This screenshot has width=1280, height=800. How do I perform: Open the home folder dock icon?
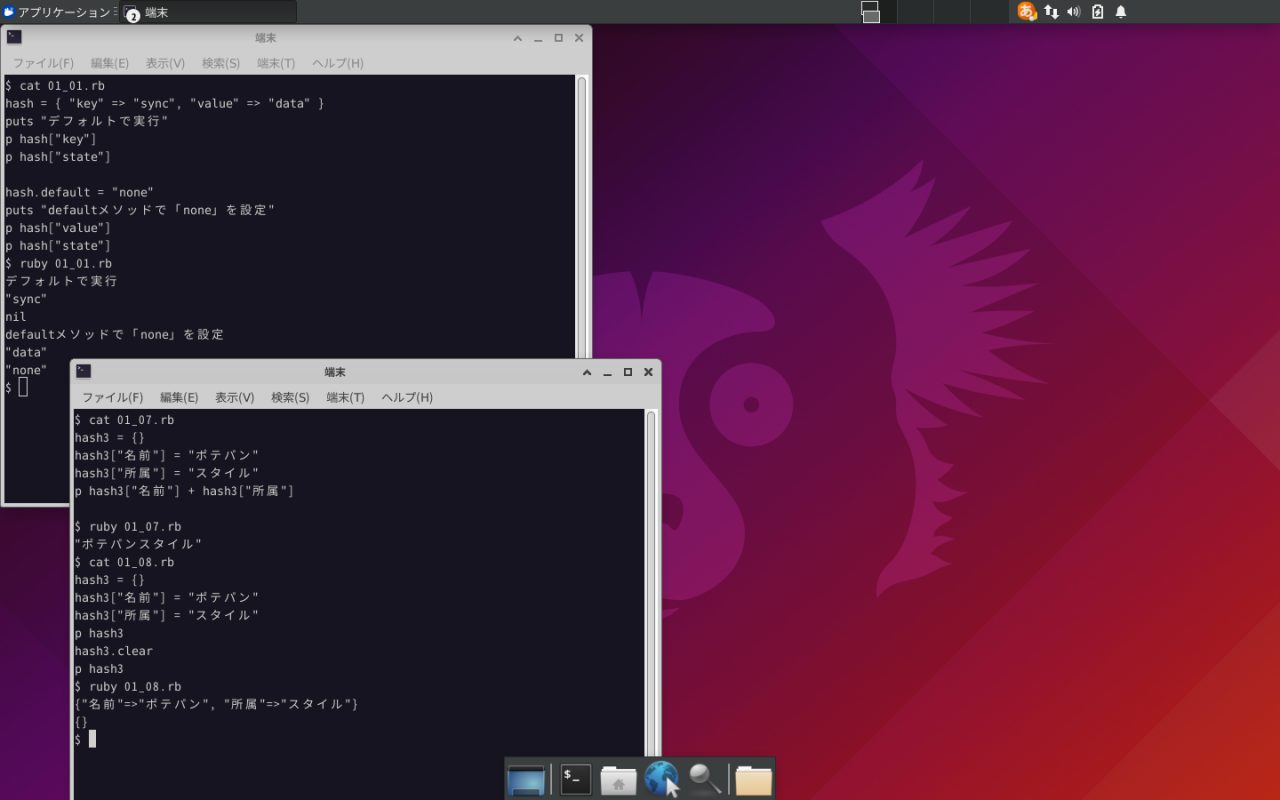click(x=618, y=778)
